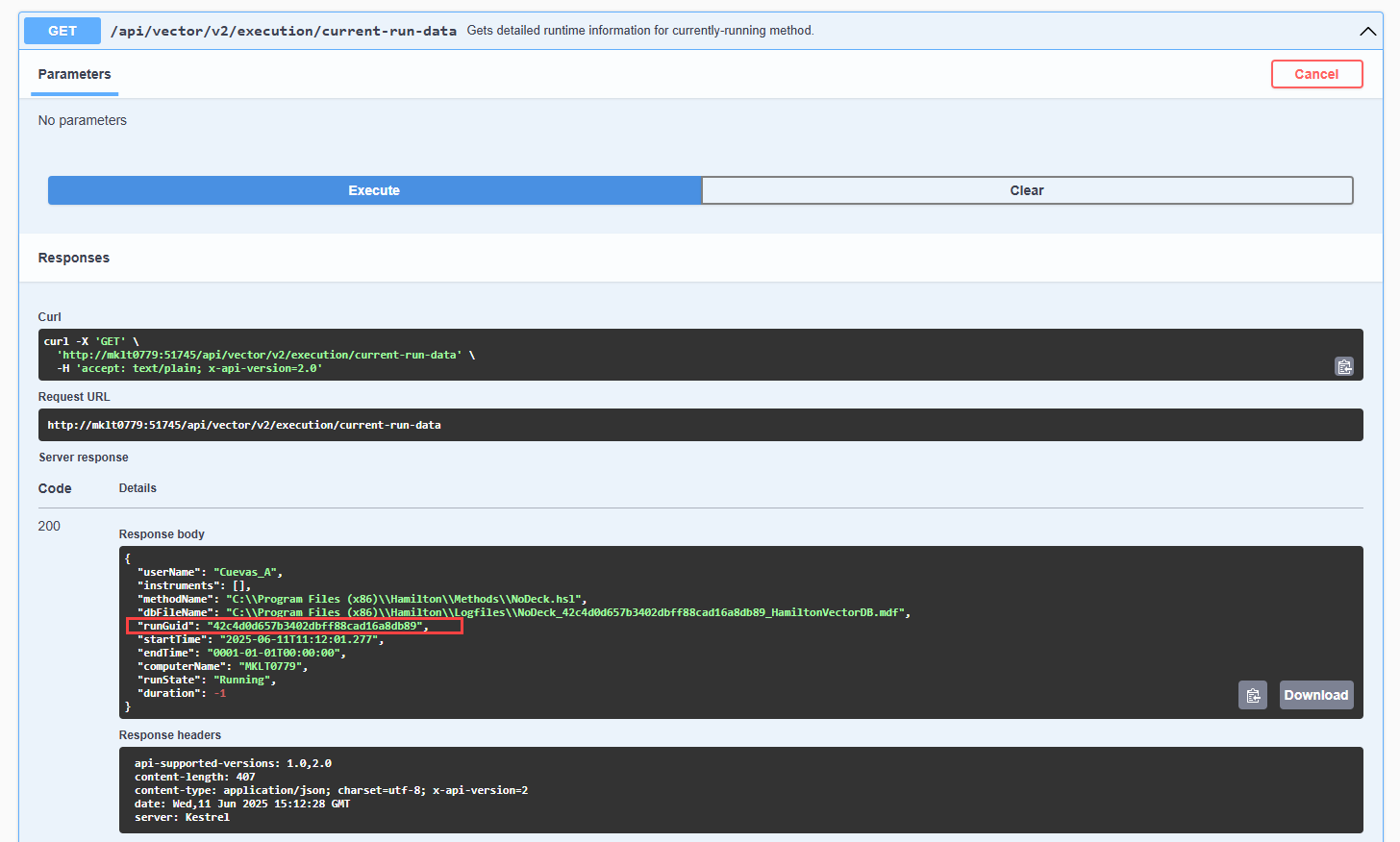
Task: Click the GET method badge
Action: coord(62,31)
